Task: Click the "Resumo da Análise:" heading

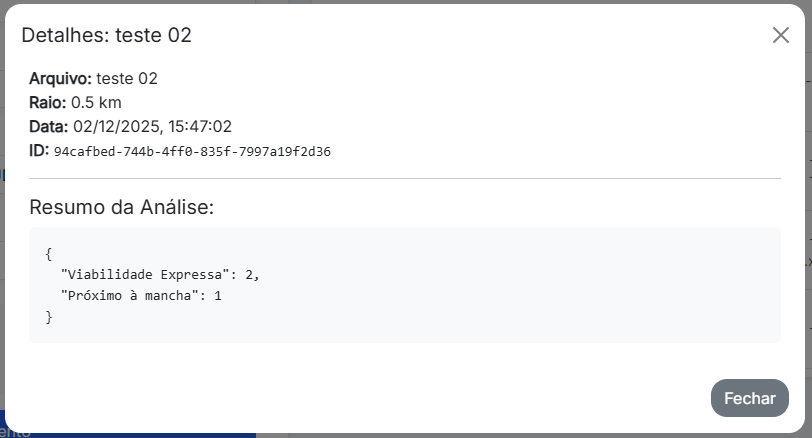Action: click(x=122, y=207)
